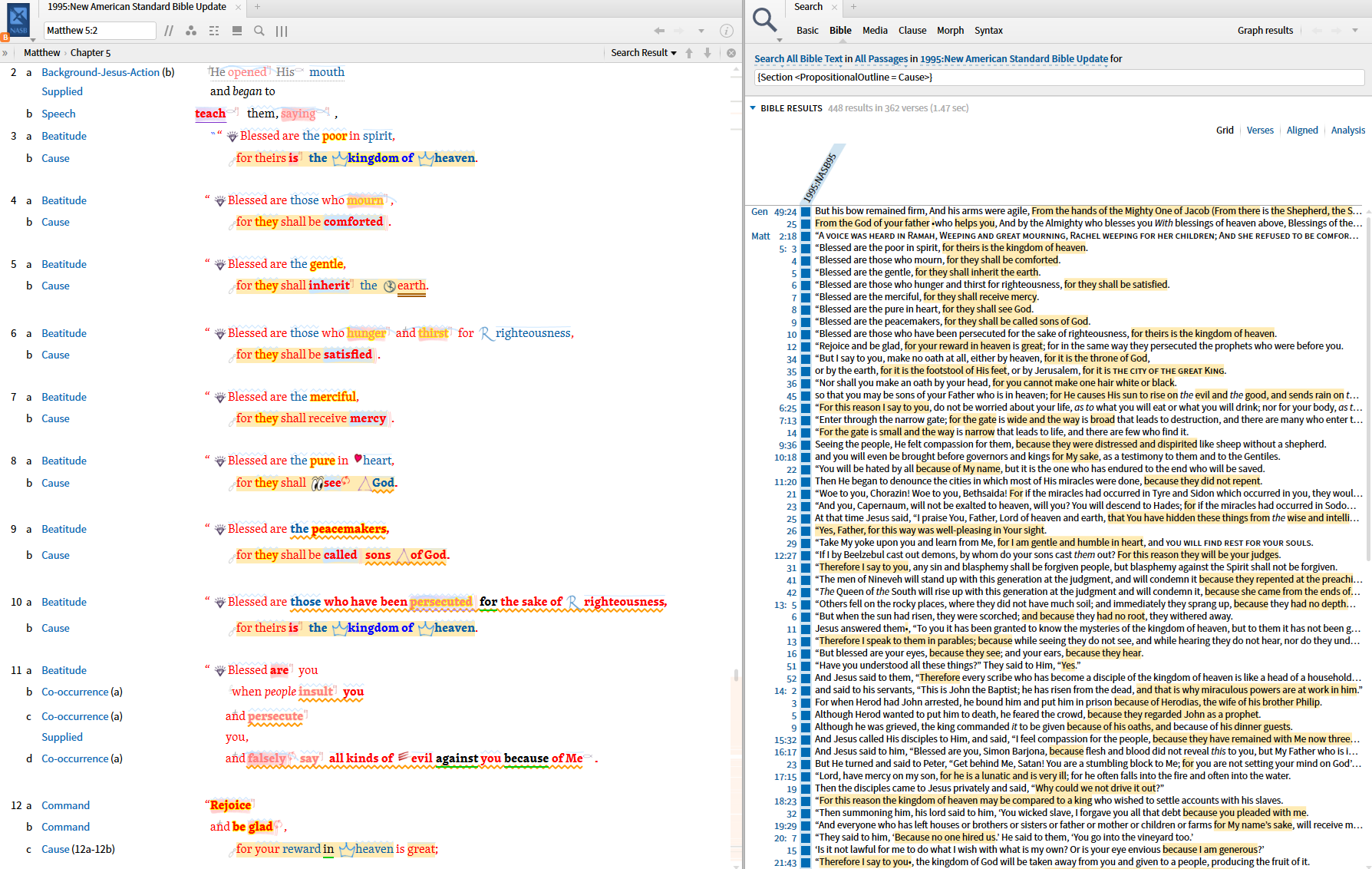Click the crown icon before 'kingdom' in verse 3
Screen dimensions: 1372x869
point(339,158)
